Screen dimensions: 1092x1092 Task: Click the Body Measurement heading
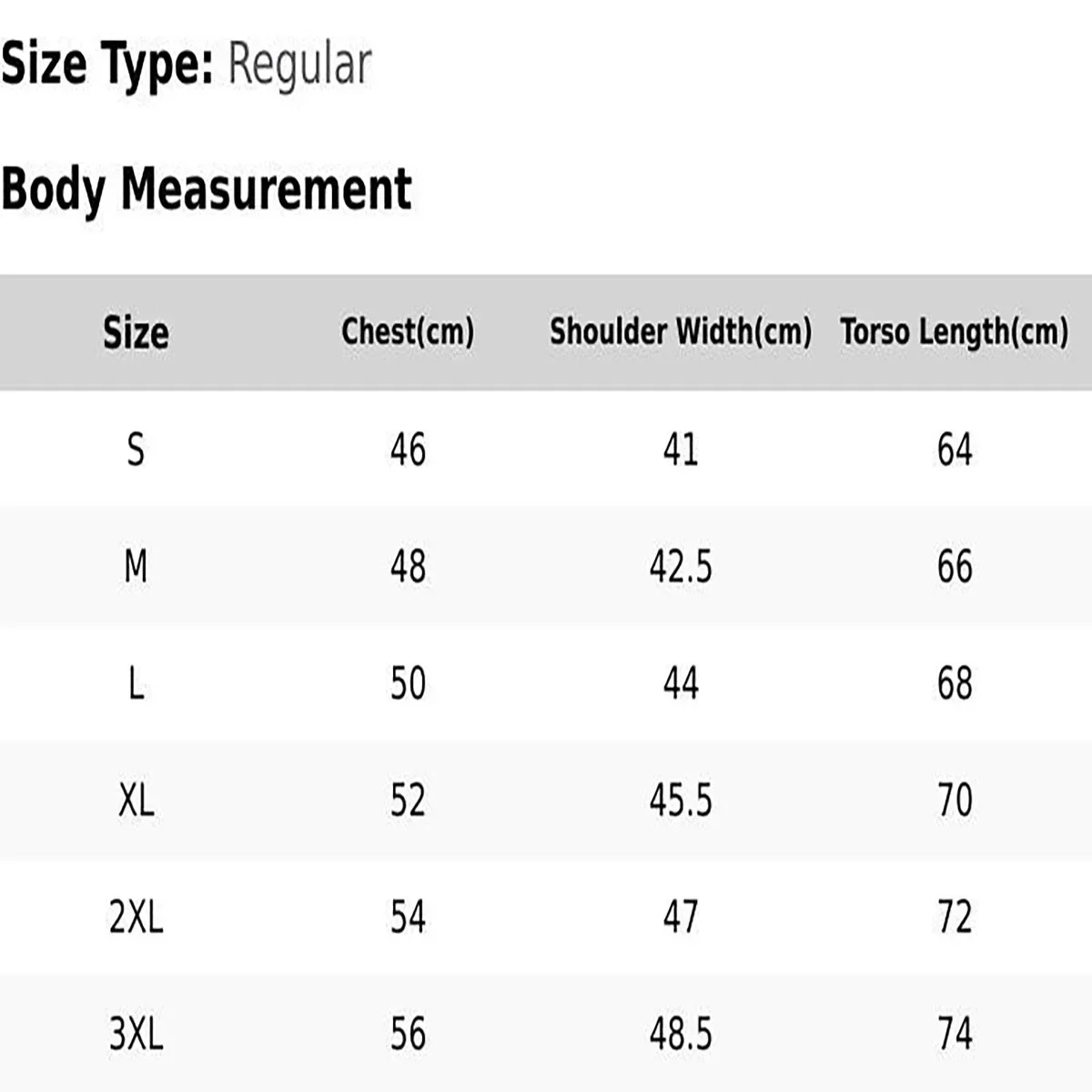click(206, 189)
